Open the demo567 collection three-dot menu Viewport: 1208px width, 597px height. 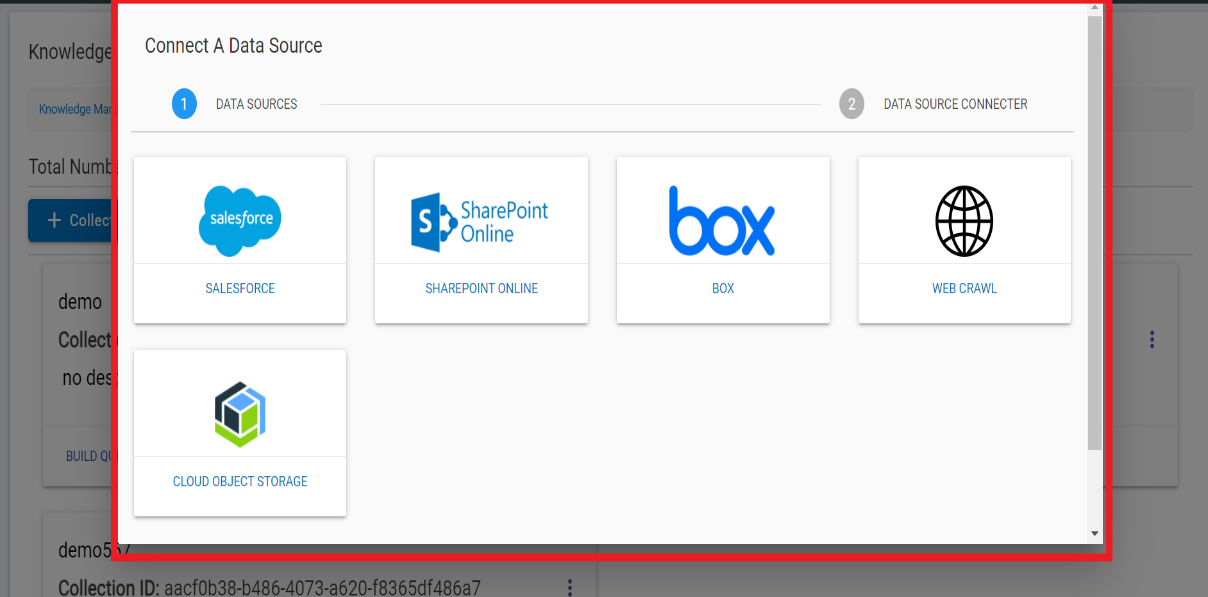coord(570,587)
